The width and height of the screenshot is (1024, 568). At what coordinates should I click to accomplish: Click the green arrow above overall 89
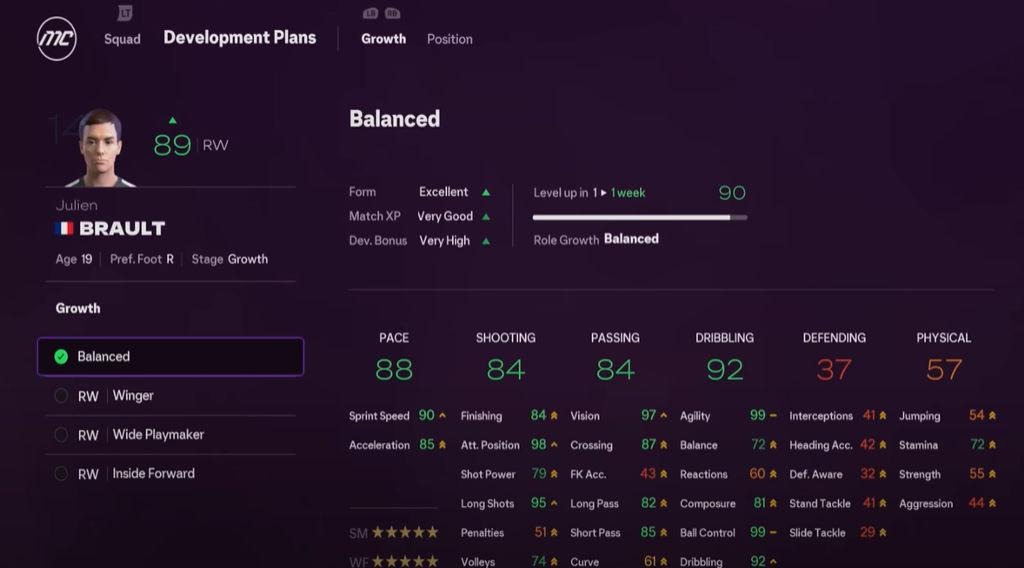point(172,121)
